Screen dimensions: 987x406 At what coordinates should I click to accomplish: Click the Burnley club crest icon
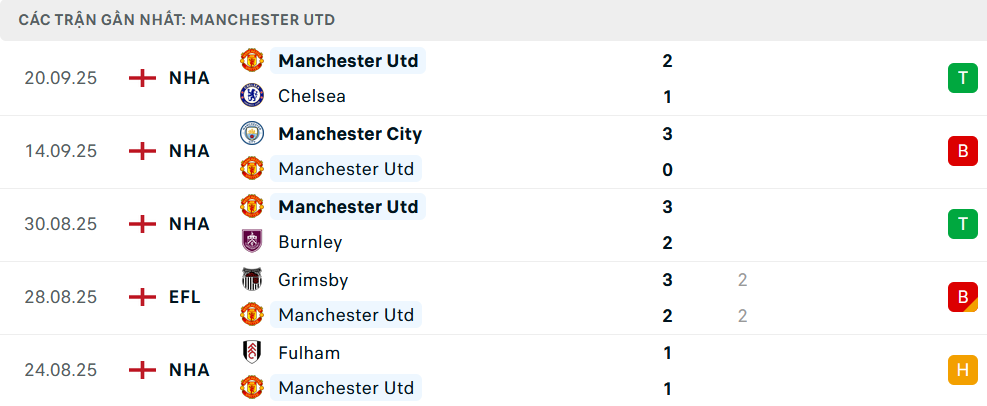(x=251, y=242)
